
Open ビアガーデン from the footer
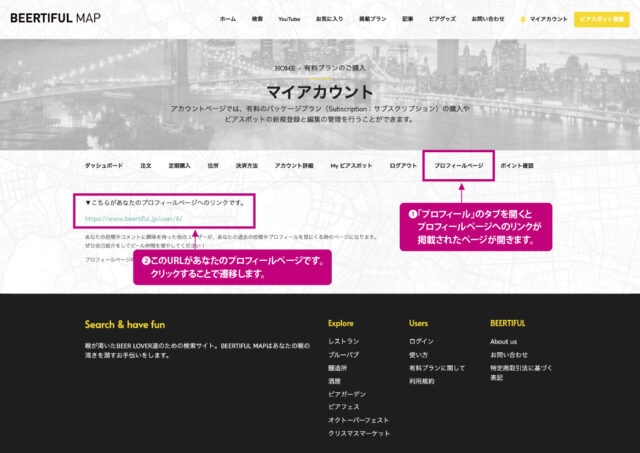point(347,394)
